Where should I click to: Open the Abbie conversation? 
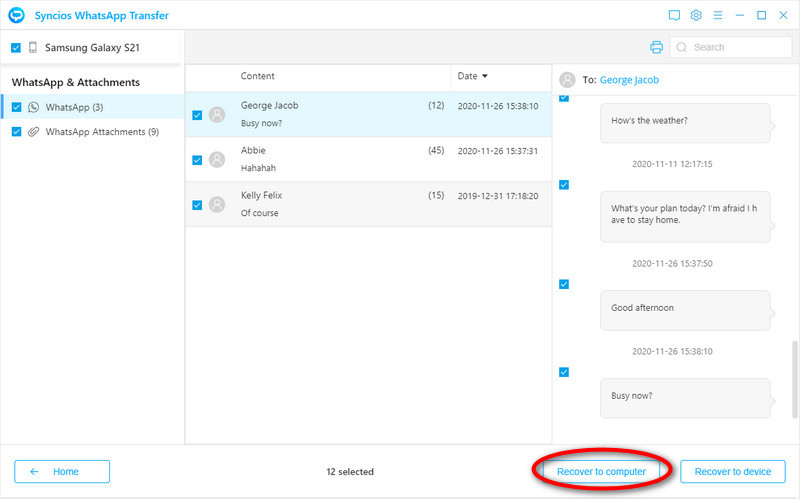[368, 159]
